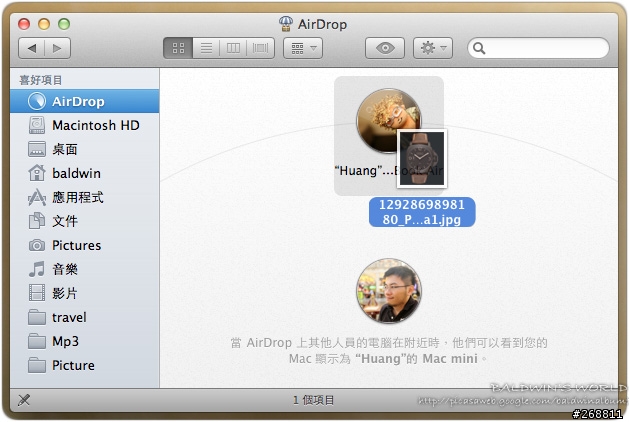Click the film strip movies icon
629x422 pixels.
37,293
